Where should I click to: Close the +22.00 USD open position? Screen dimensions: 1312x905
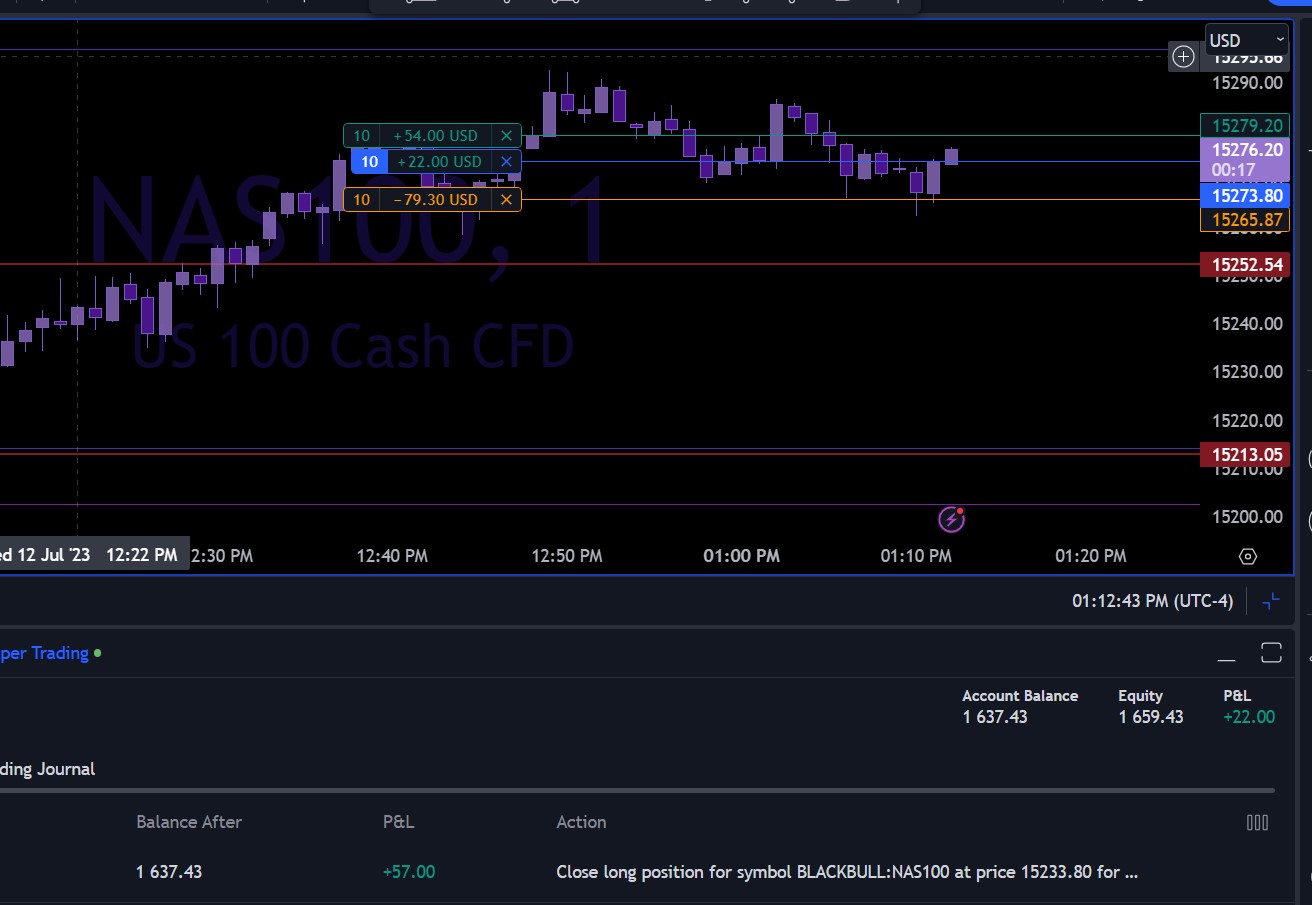[506, 162]
